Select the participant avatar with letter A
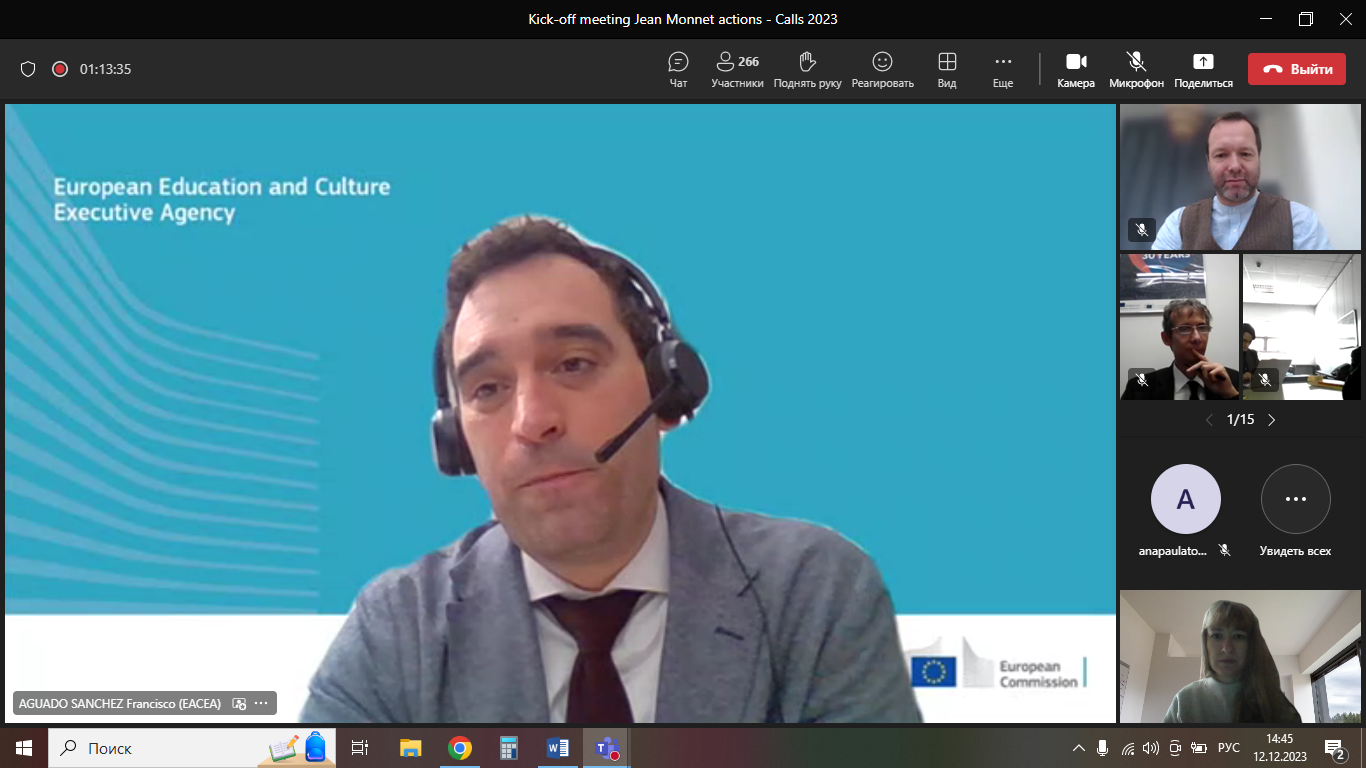This screenshot has width=1366, height=768. pyautogui.click(x=1185, y=499)
